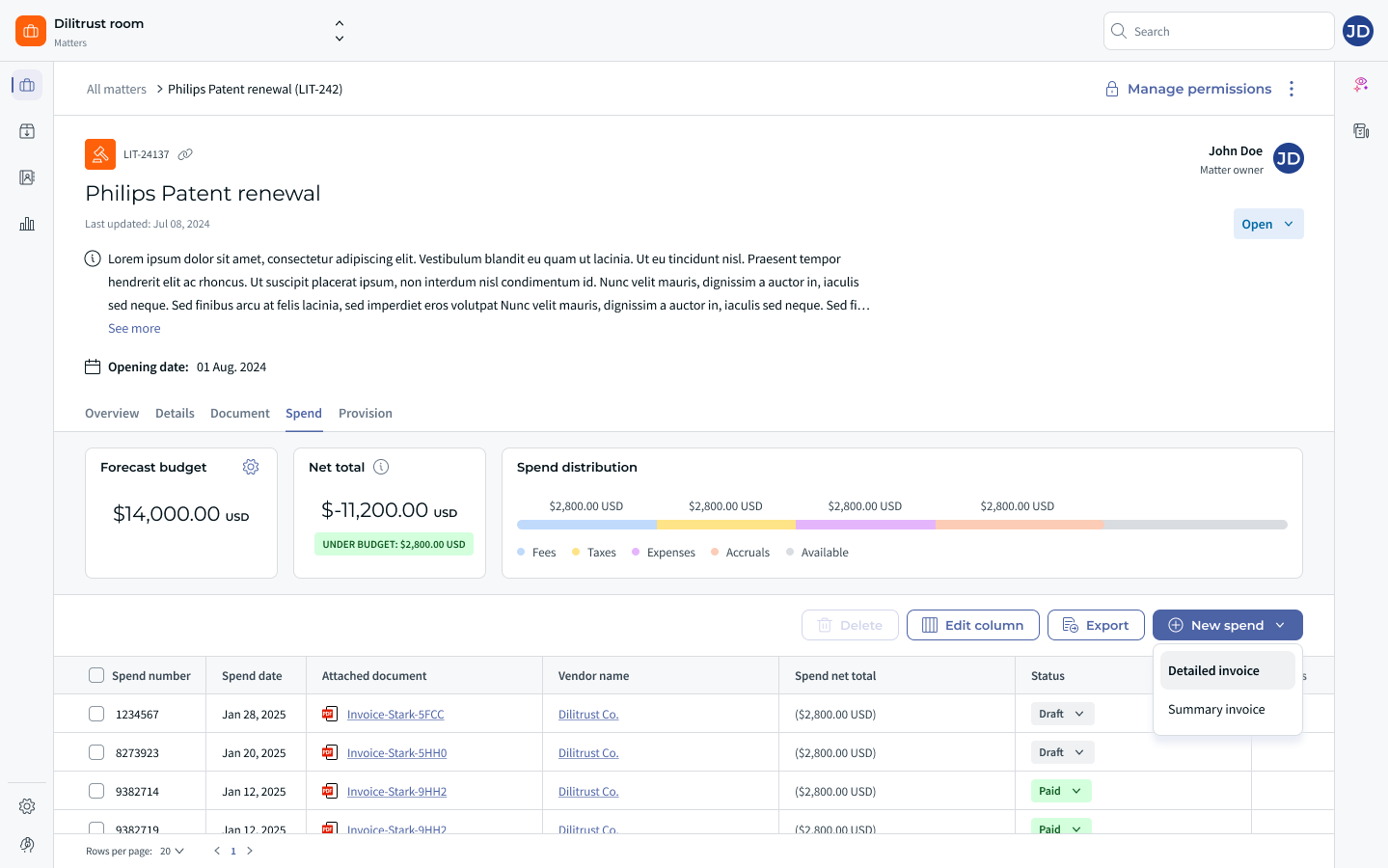Viewport: 1388px width, 868px height.
Task: Click the purple Expenses bar segment
Action: pyautogui.click(x=865, y=525)
